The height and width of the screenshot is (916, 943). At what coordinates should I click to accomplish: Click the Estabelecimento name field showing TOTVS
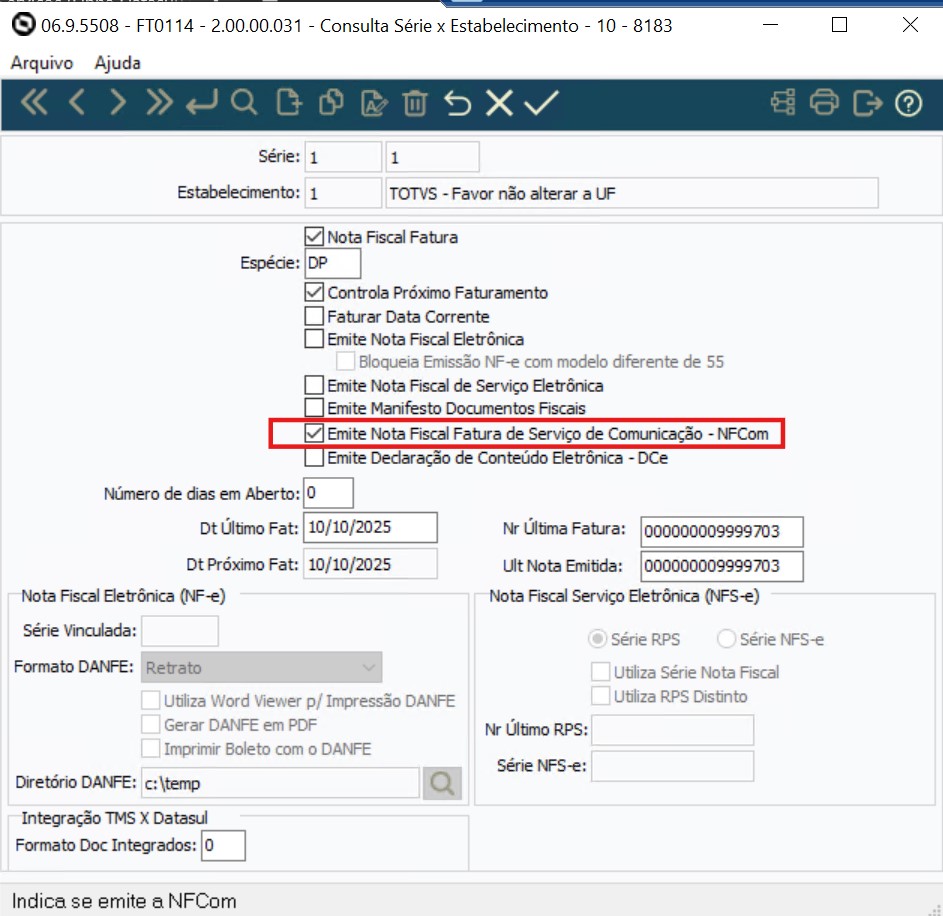click(x=631, y=193)
